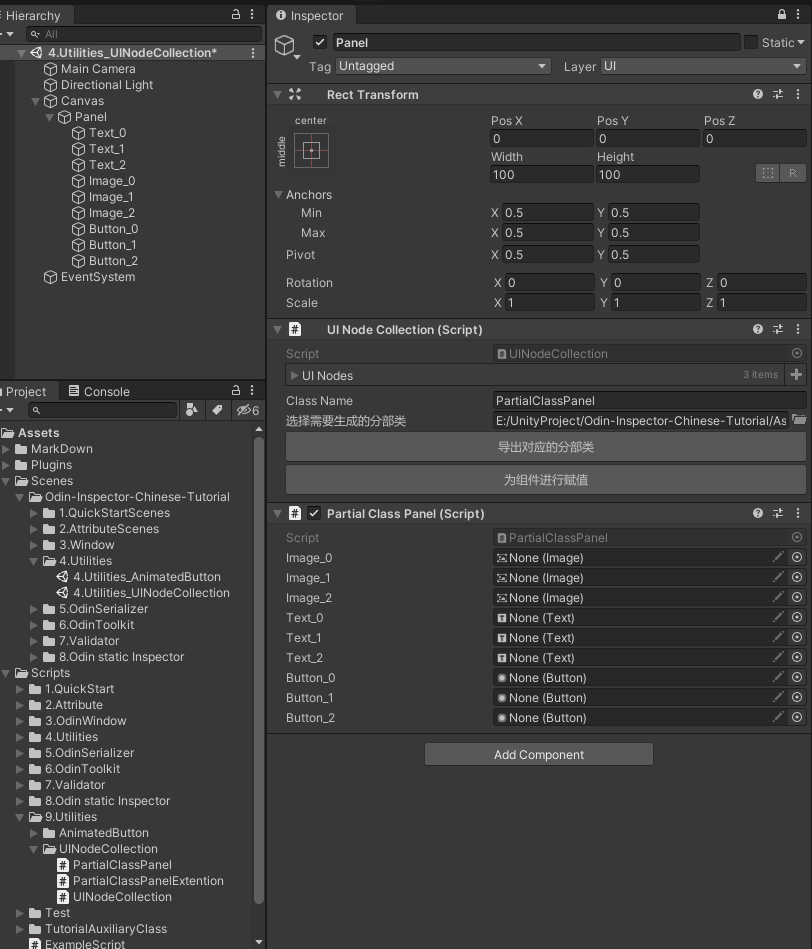Click the folder browse icon beside the path field
This screenshot has width=812, height=949.
pyautogui.click(x=798, y=421)
